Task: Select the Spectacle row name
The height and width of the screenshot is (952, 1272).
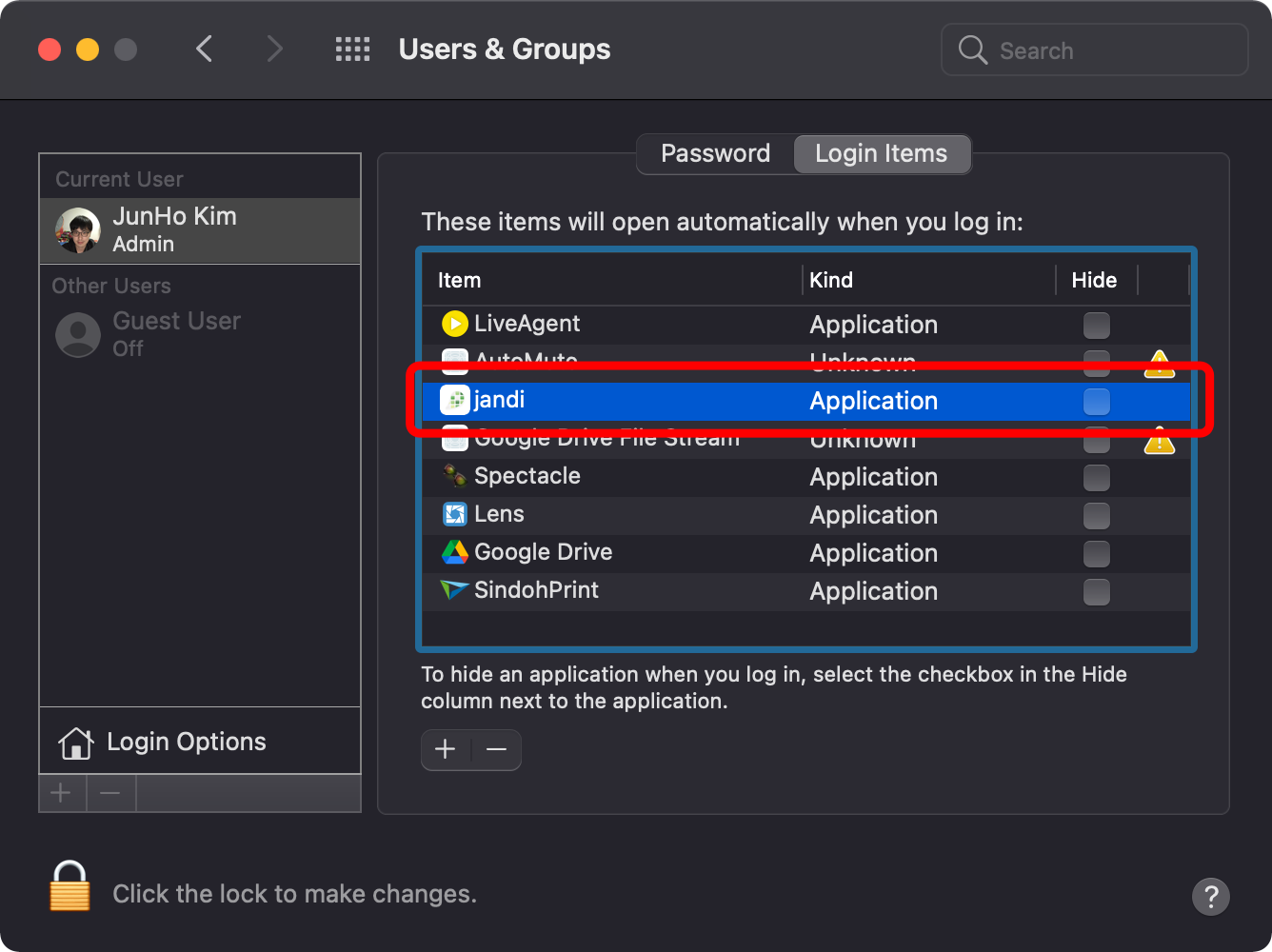Action: click(527, 476)
